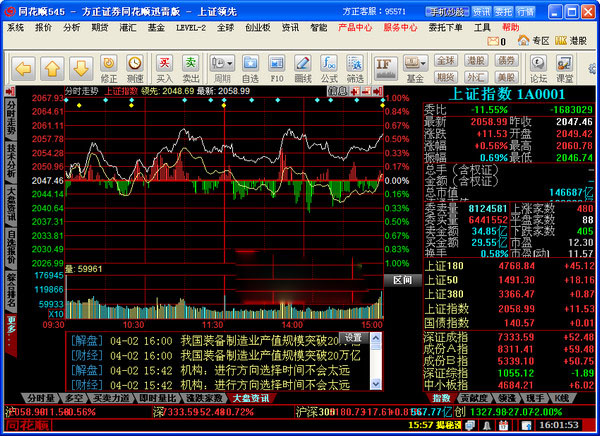Image resolution: width=600 pixels, height=436 pixels.
Task: Open the F10 company info icon
Action: 277,69
